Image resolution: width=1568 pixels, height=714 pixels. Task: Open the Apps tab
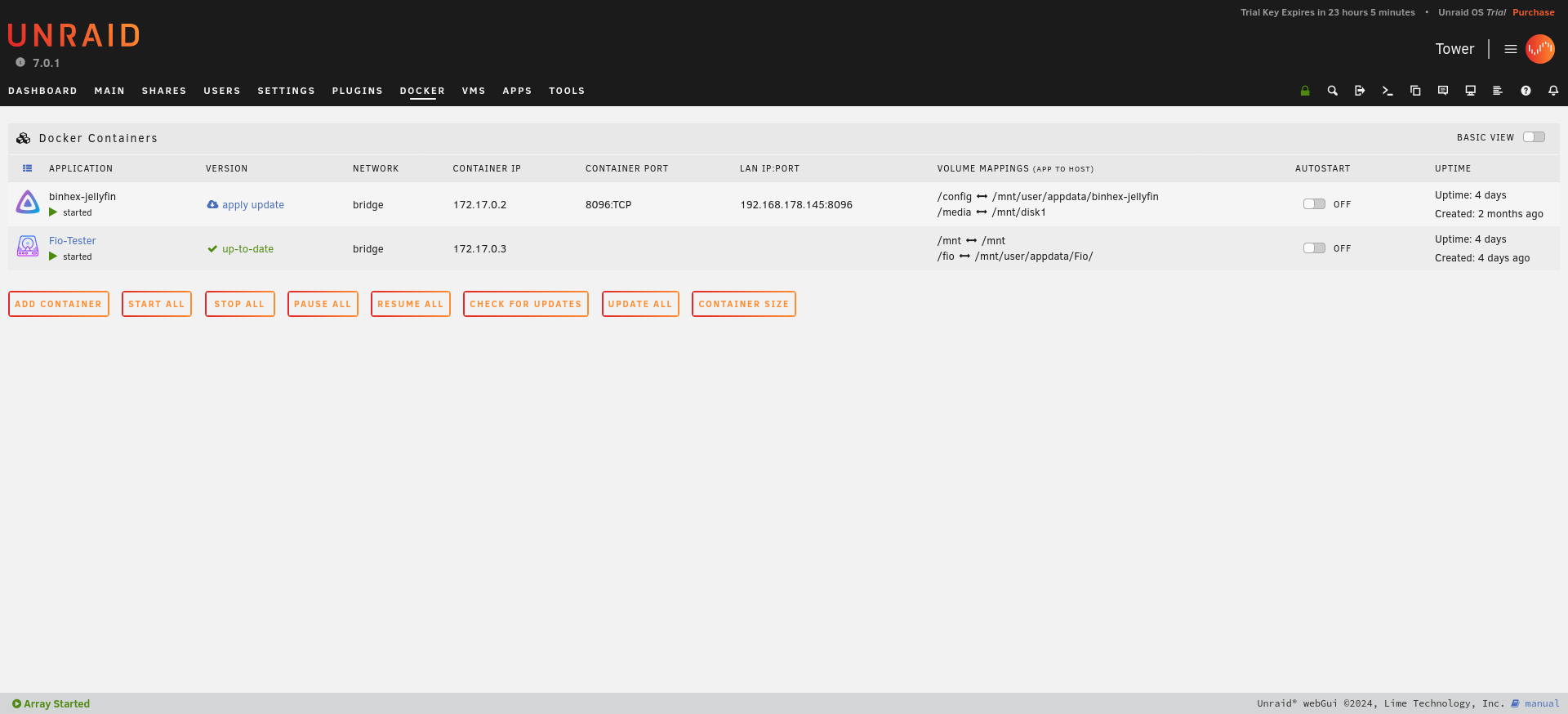tap(517, 91)
